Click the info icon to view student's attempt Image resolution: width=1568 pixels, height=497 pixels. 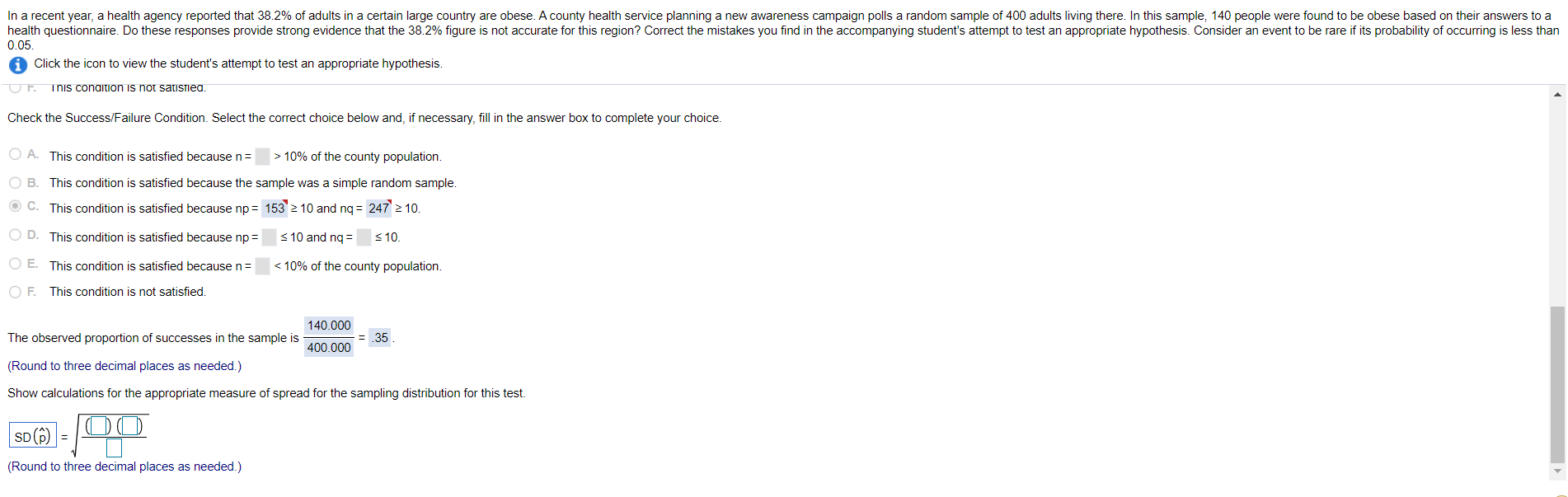point(16,65)
